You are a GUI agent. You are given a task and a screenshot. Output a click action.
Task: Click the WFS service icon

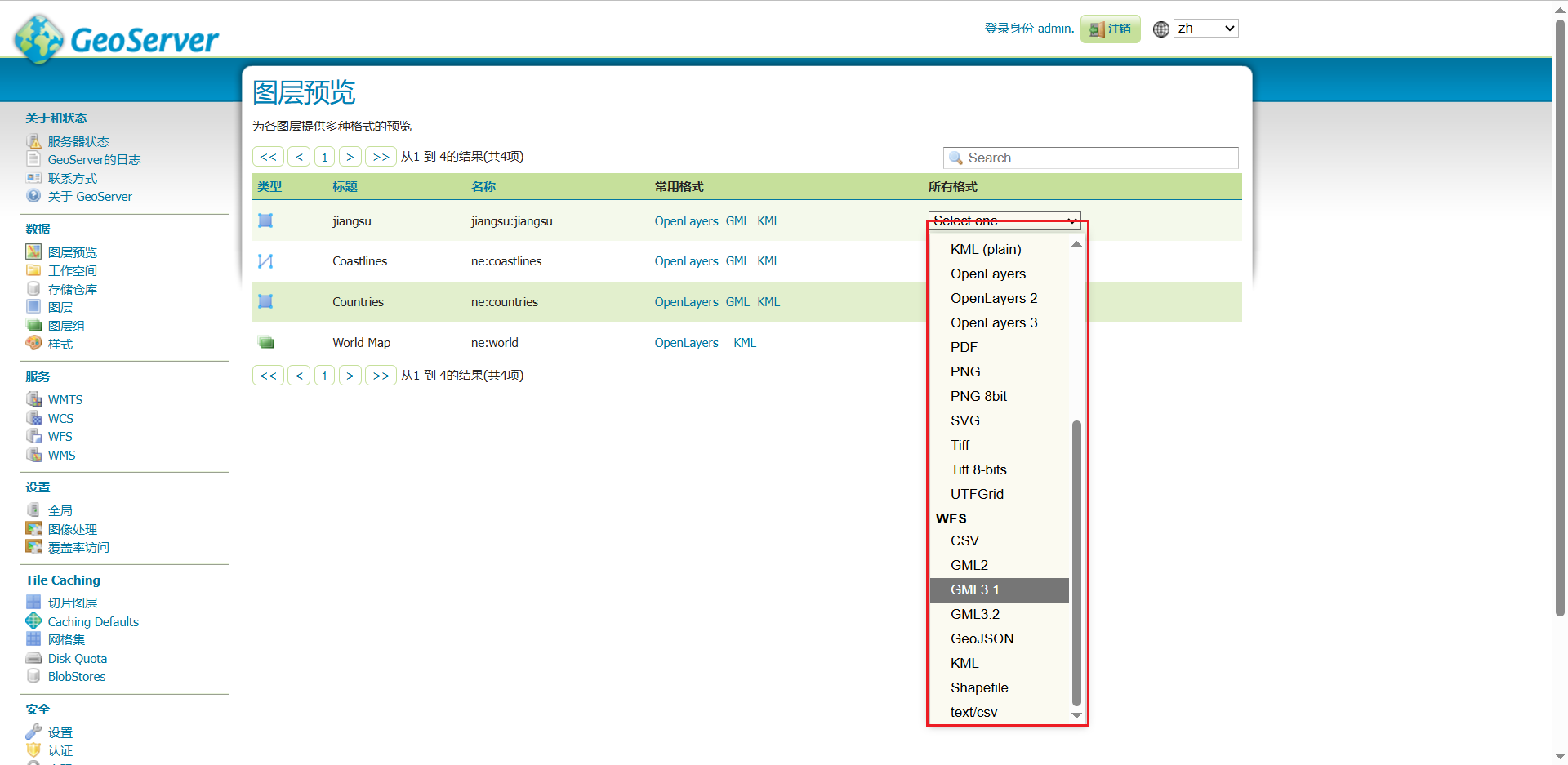[x=33, y=436]
